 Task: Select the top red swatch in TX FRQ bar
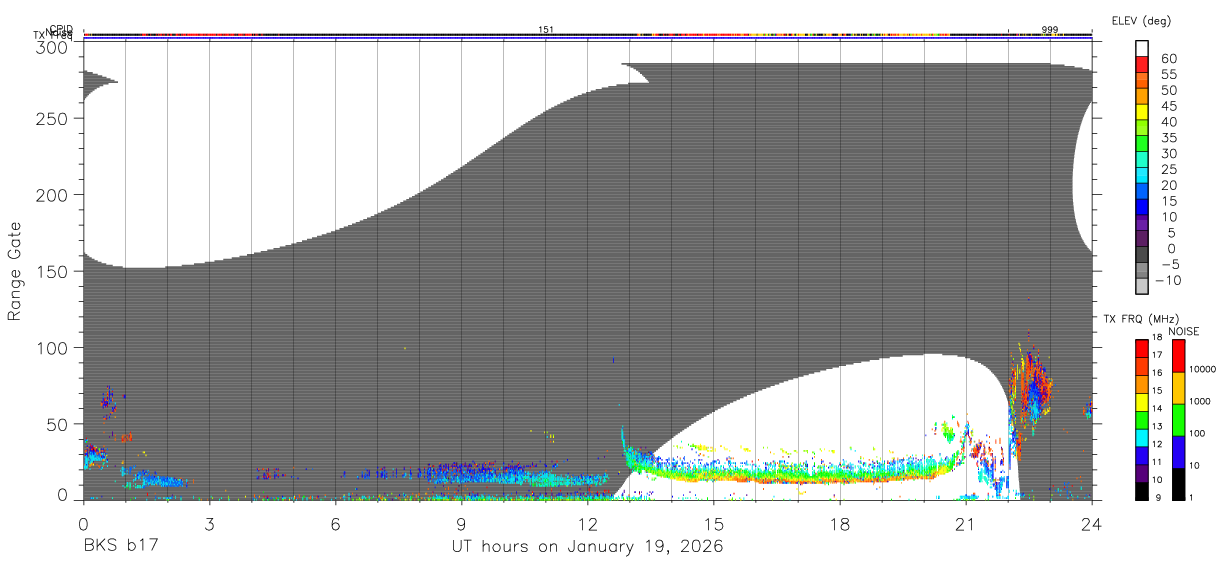point(1142,348)
